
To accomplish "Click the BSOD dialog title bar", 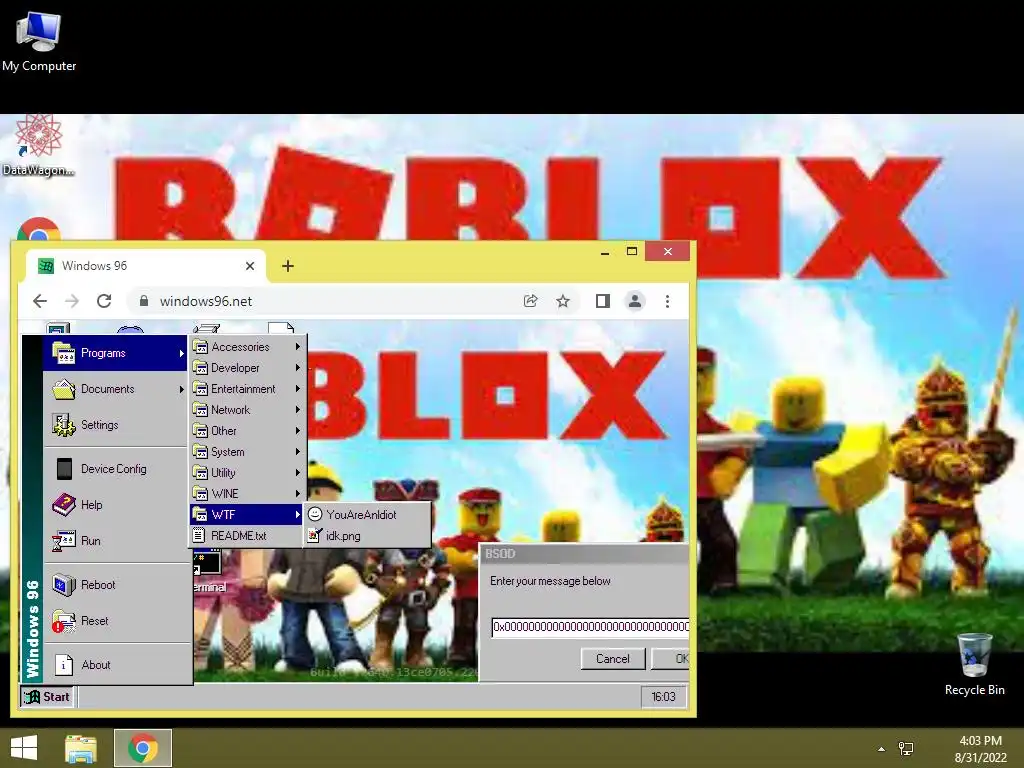I will tap(585, 554).
